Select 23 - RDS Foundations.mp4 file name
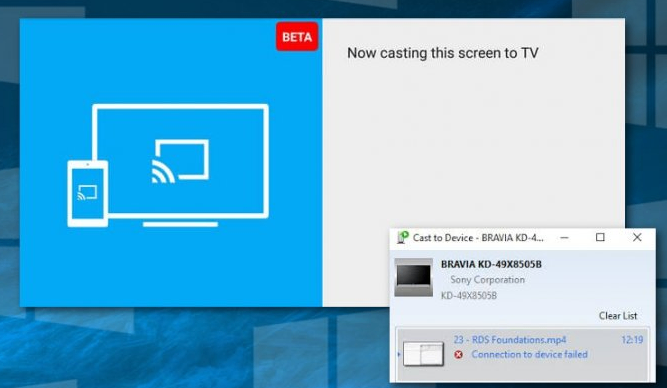667x388 pixels. click(x=510, y=340)
